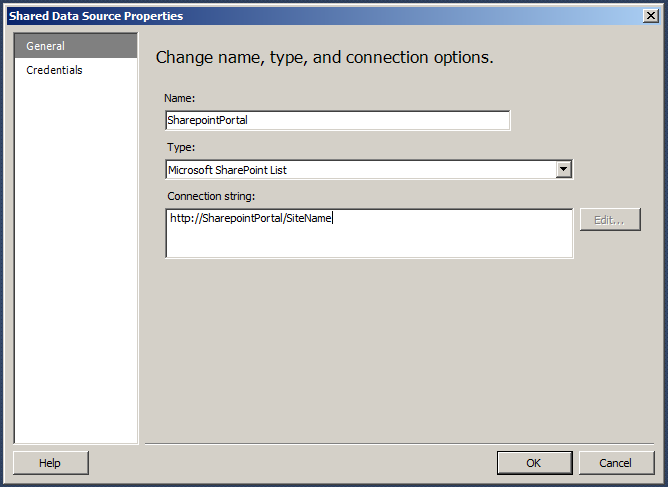Open the Credentials page
Image resolution: width=668 pixels, height=487 pixels.
click(x=75, y=70)
